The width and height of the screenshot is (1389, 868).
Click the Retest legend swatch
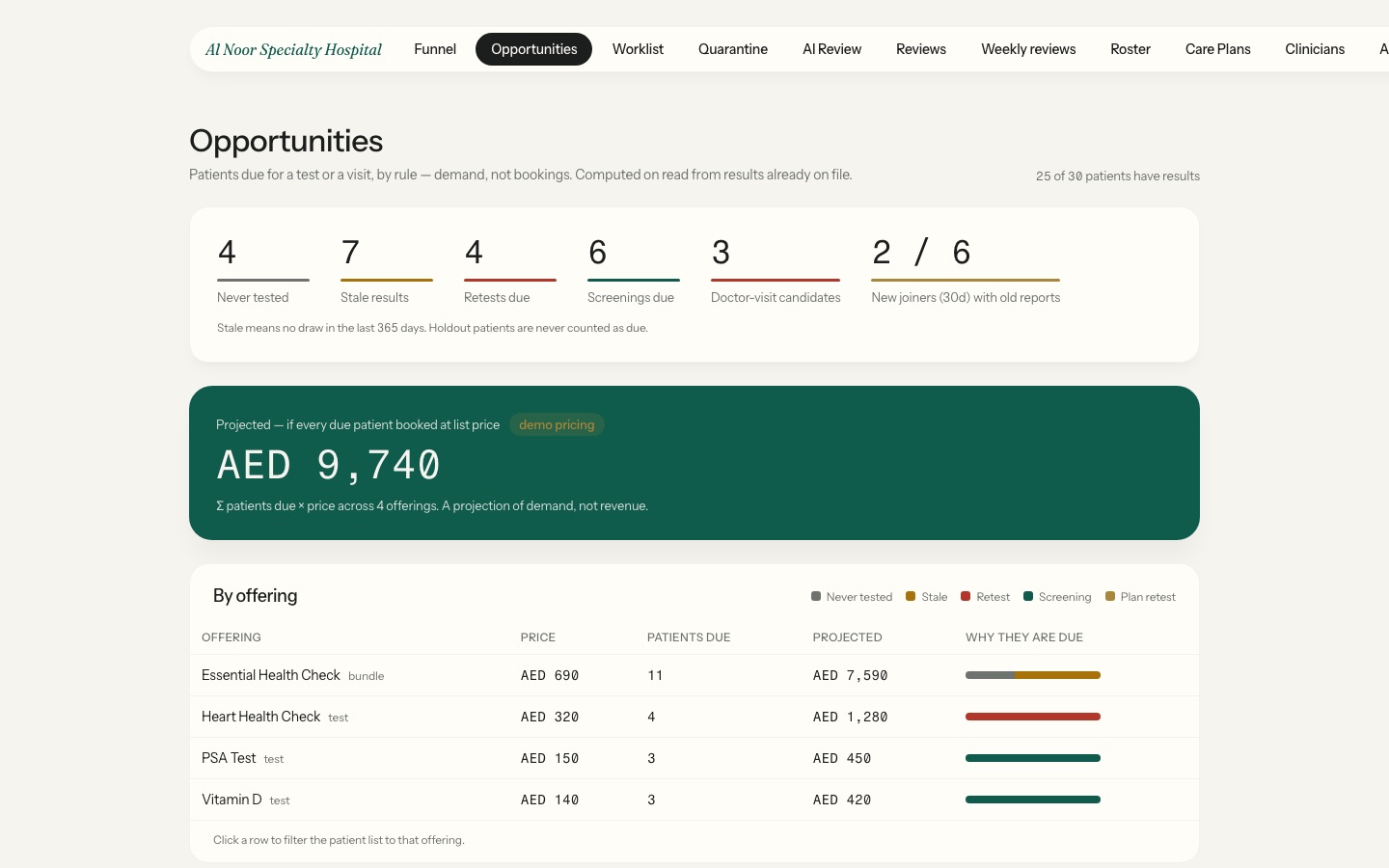[x=966, y=596]
